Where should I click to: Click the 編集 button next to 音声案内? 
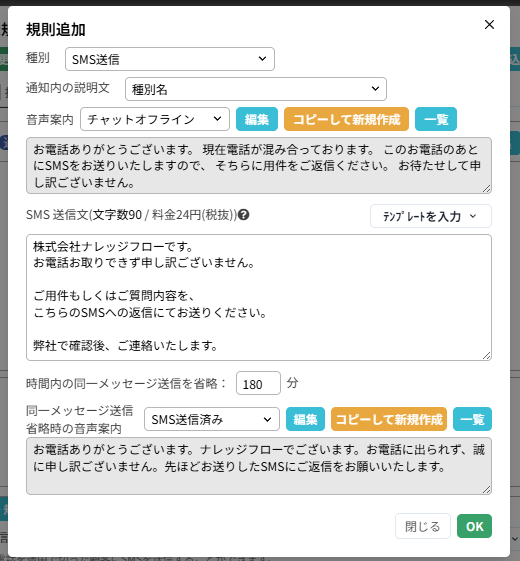click(257, 119)
